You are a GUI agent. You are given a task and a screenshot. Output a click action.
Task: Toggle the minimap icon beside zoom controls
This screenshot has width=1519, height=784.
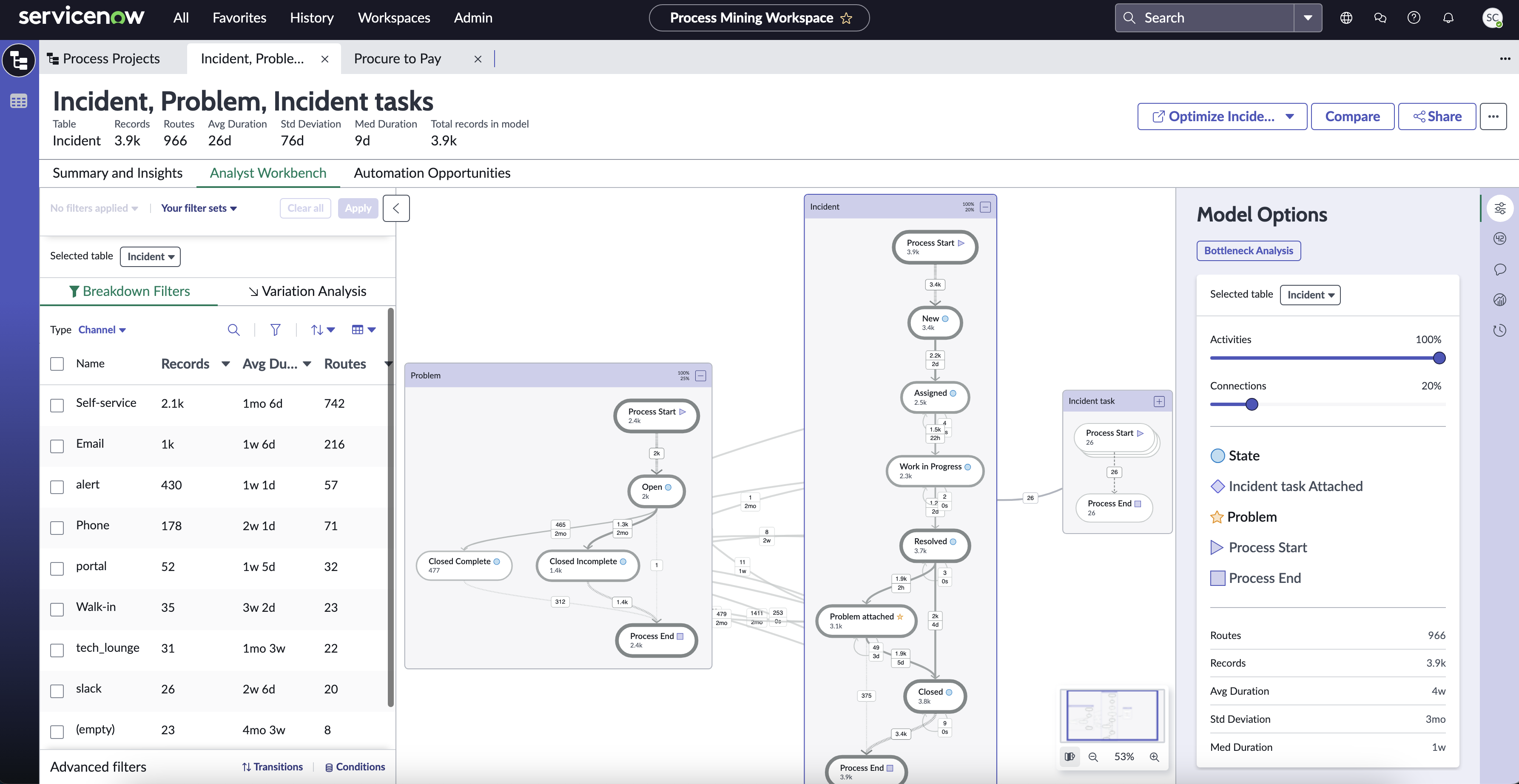coord(1070,757)
